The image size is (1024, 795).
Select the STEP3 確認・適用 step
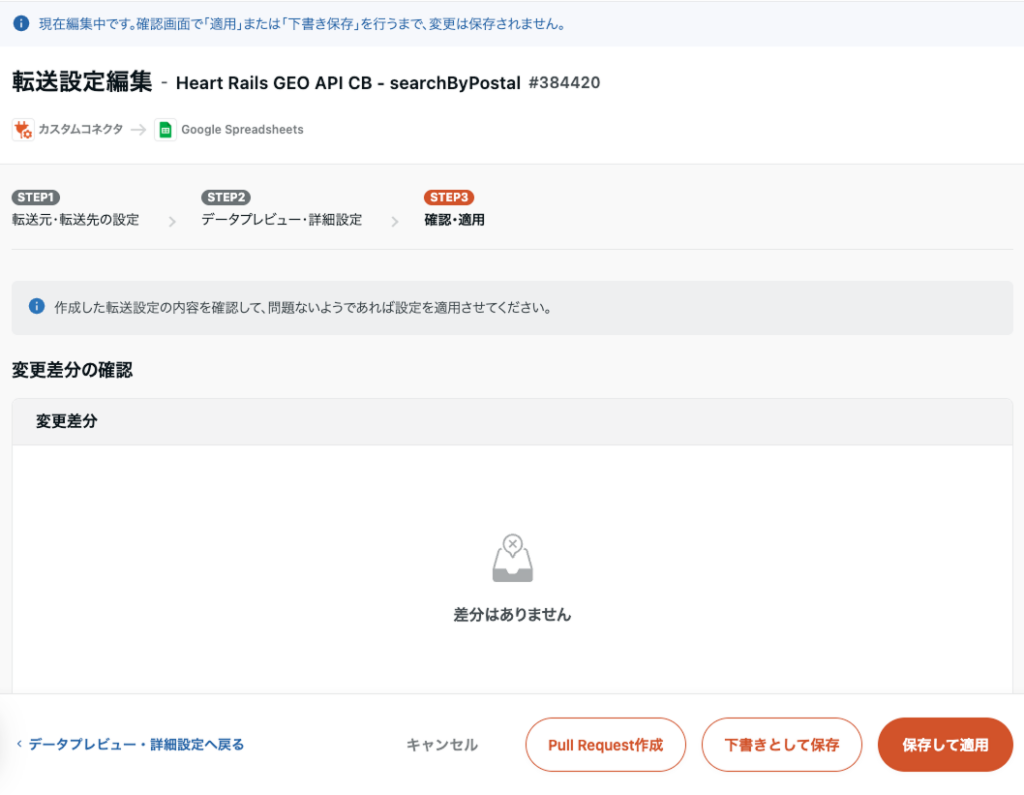pos(454,220)
